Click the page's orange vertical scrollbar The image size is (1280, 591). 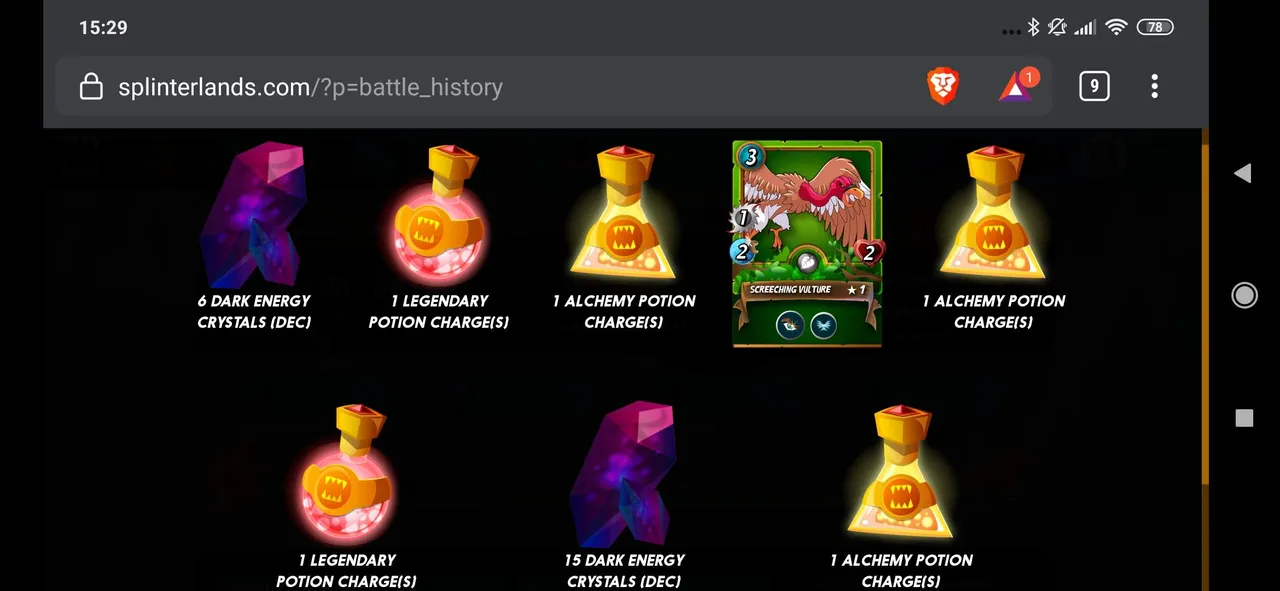(1205, 360)
